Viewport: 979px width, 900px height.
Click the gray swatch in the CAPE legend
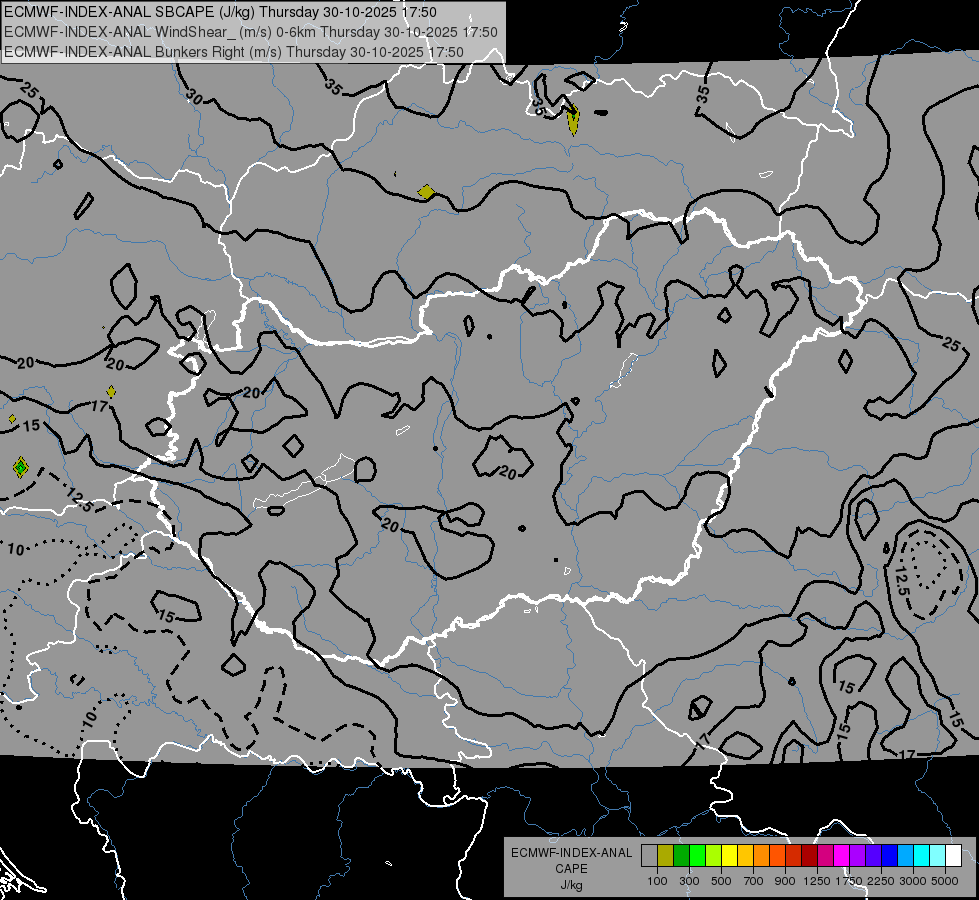[x=649, y=856]
